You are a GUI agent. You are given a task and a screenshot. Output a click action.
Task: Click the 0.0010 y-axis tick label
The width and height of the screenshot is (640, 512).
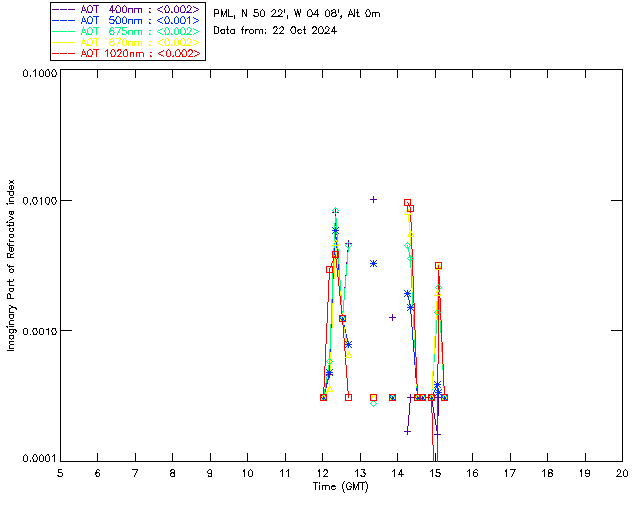click(40, 331)
